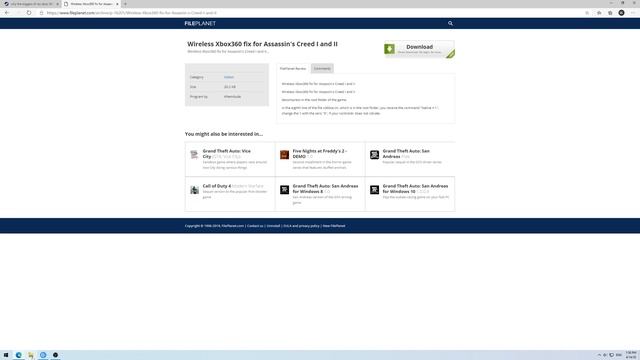640x360 pixels.
Task: Open GTA San Andreas for Windows 8 link
Action: click(x=325, y=189)
